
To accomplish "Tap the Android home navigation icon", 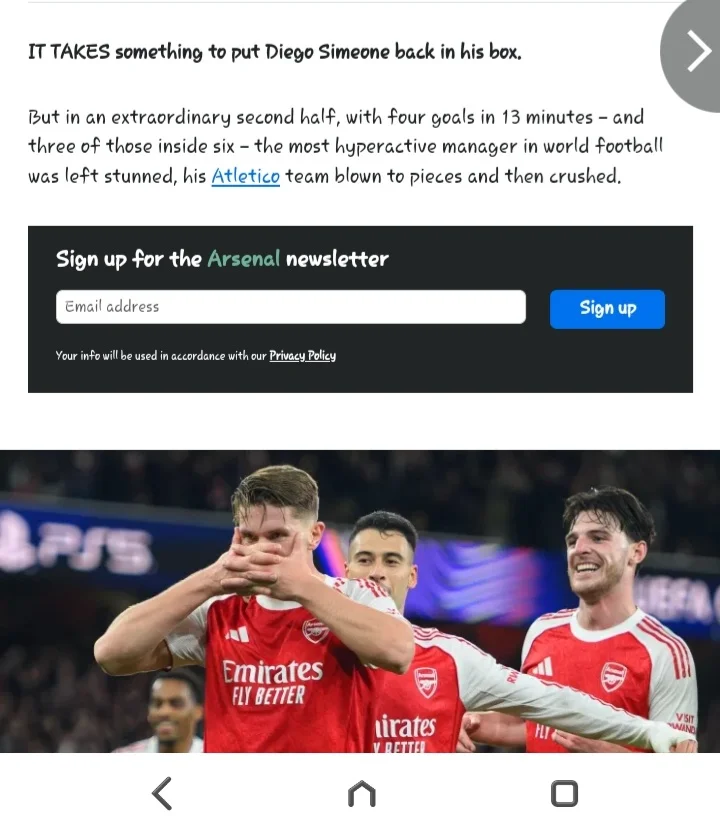I will click(x=361, y=793).
